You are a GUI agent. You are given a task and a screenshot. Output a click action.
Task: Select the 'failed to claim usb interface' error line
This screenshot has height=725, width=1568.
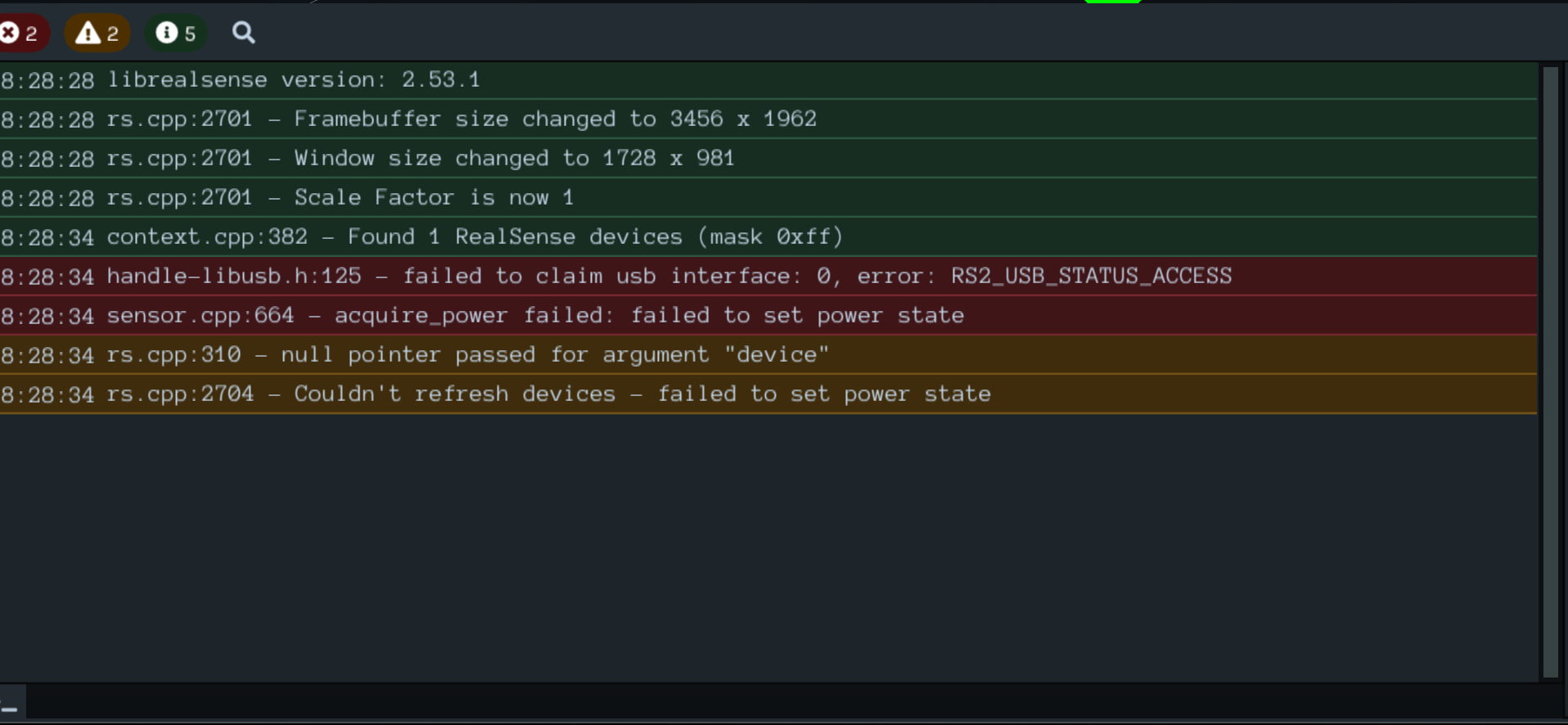tap(614, 276)
